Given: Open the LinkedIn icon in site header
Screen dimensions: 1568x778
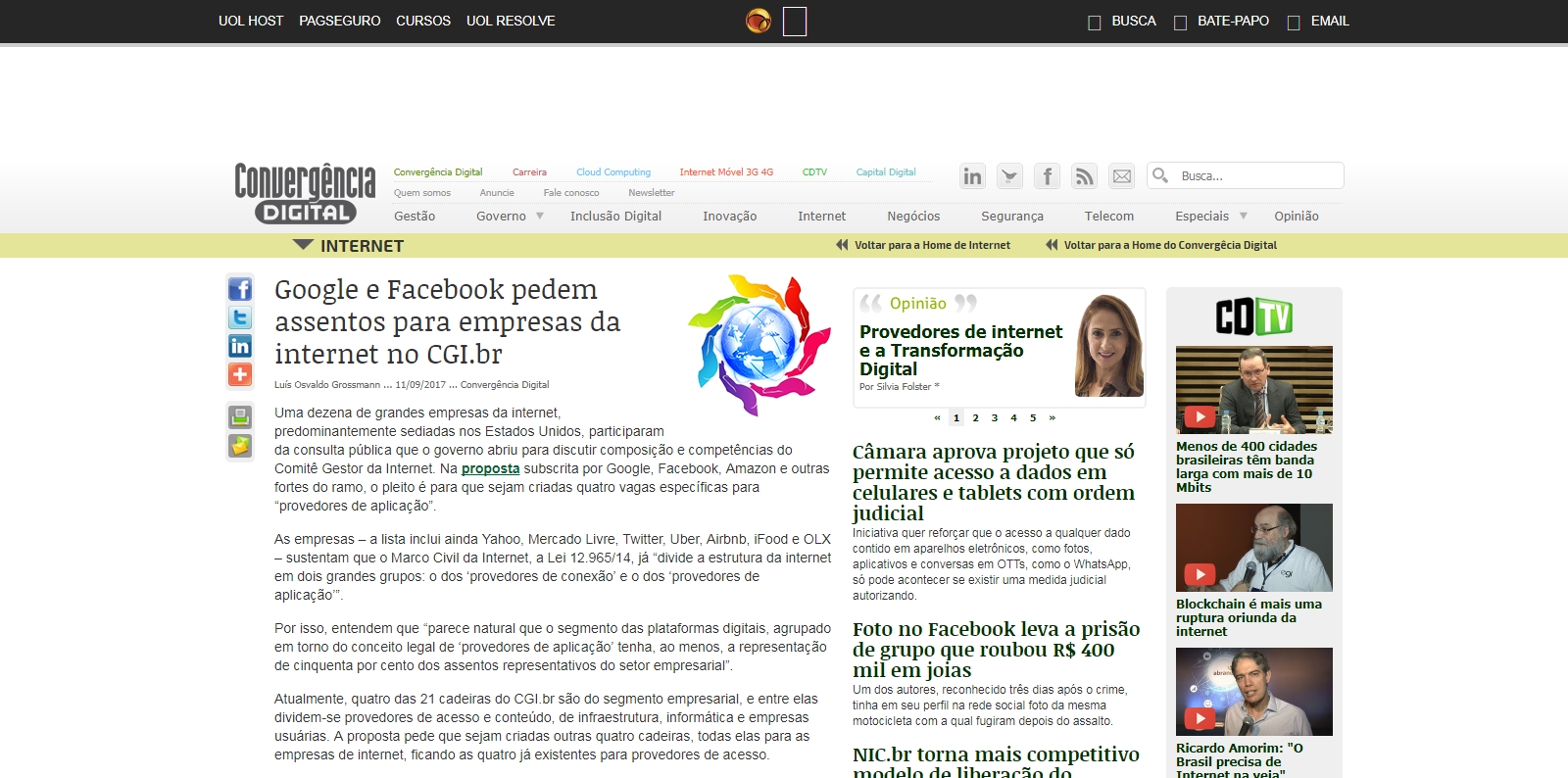Looking at the screenshot, I should point(972,176).
